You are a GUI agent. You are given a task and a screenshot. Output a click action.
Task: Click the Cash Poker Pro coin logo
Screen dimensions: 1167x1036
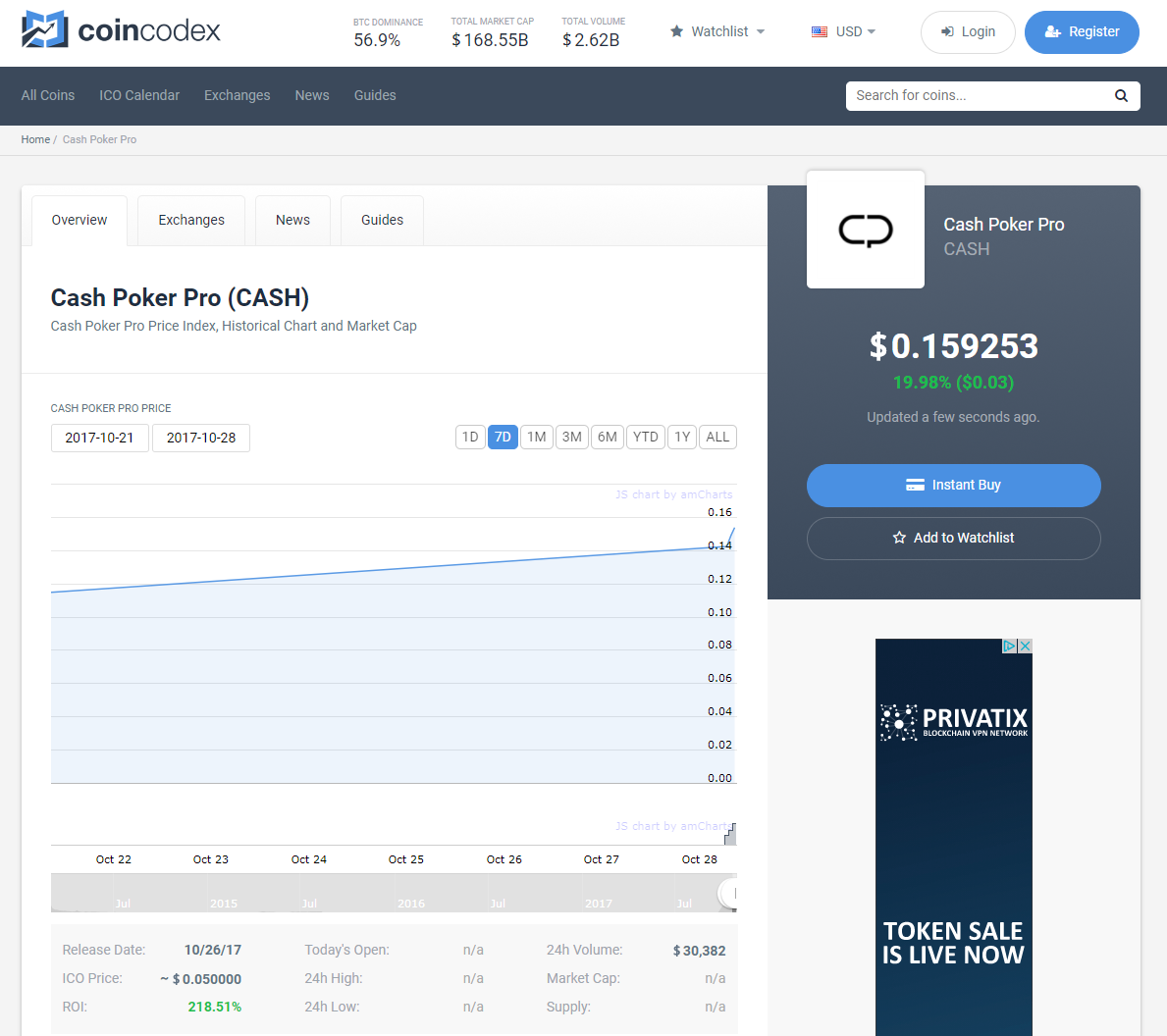[x=866, y=229]
